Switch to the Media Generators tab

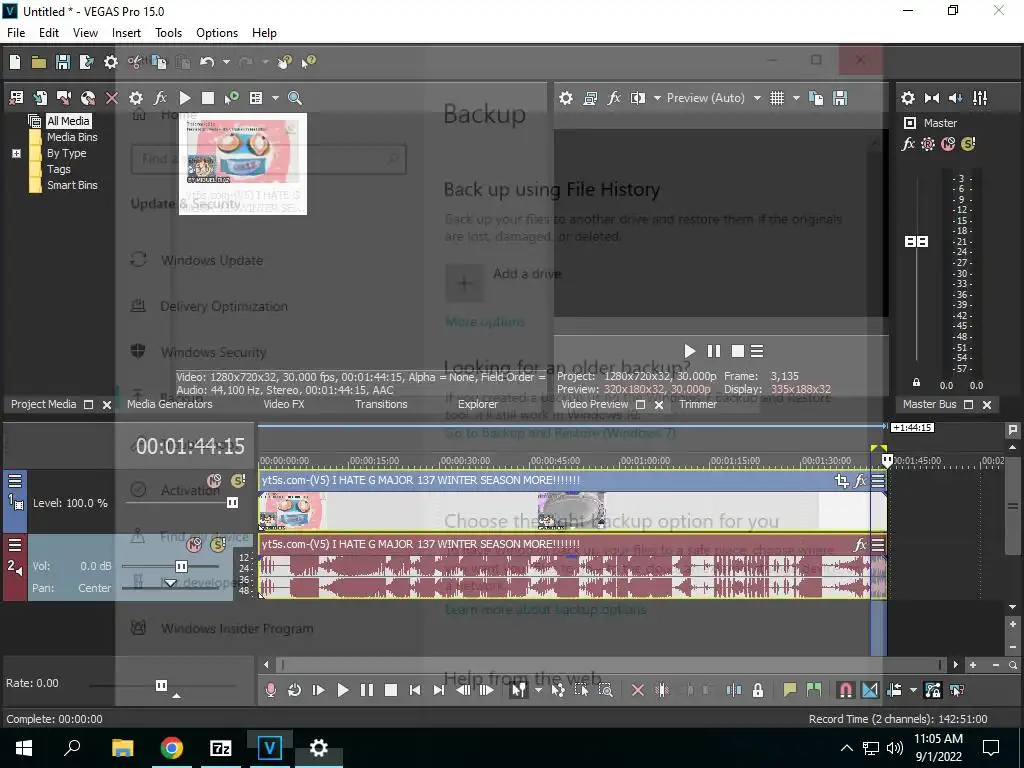click(170, 404)
